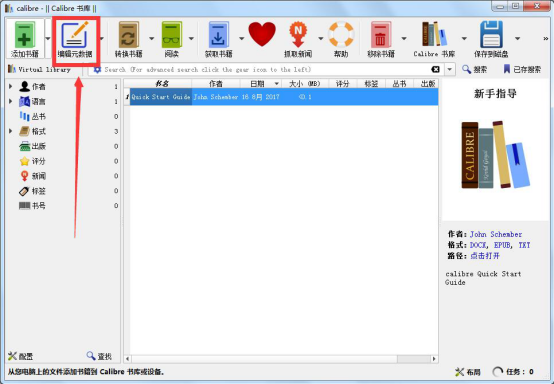Click the advanced search gear icon

coord(97,70)
